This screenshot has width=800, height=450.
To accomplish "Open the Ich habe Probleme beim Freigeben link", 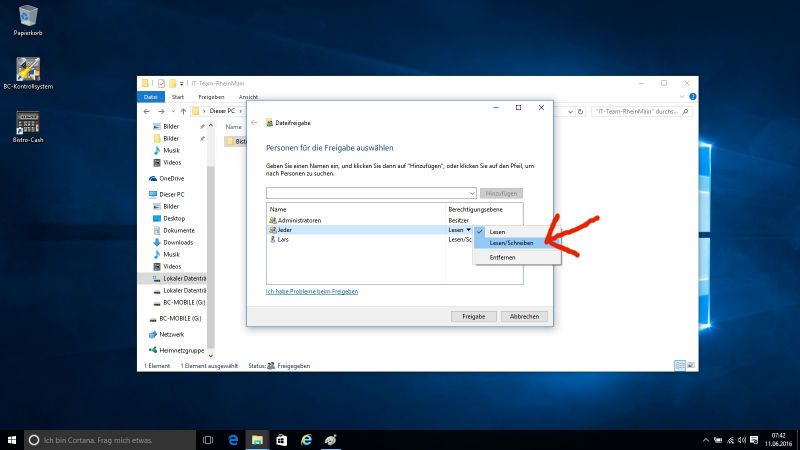I will coord(312,291).
